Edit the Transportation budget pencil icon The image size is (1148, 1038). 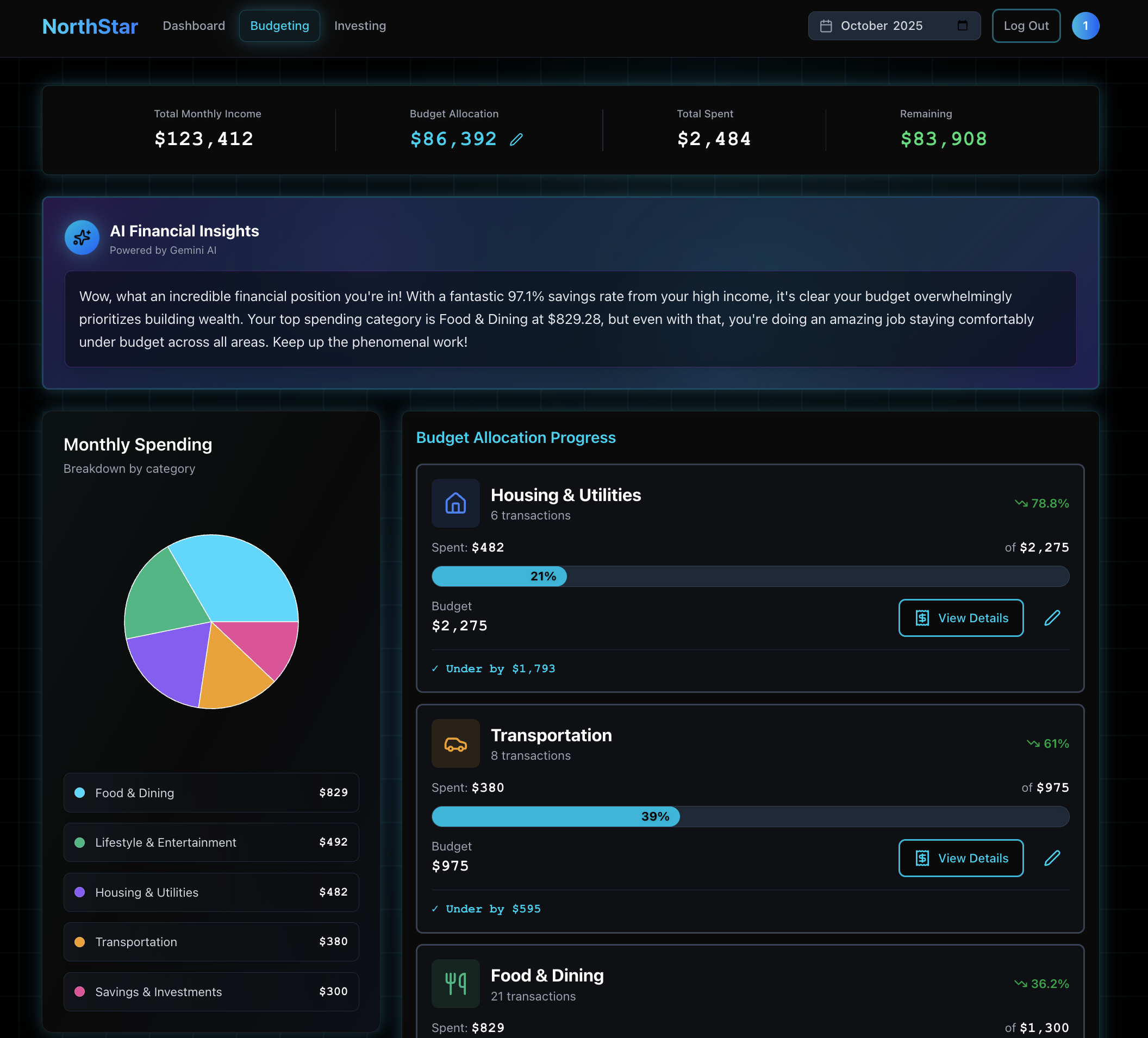1052,858
